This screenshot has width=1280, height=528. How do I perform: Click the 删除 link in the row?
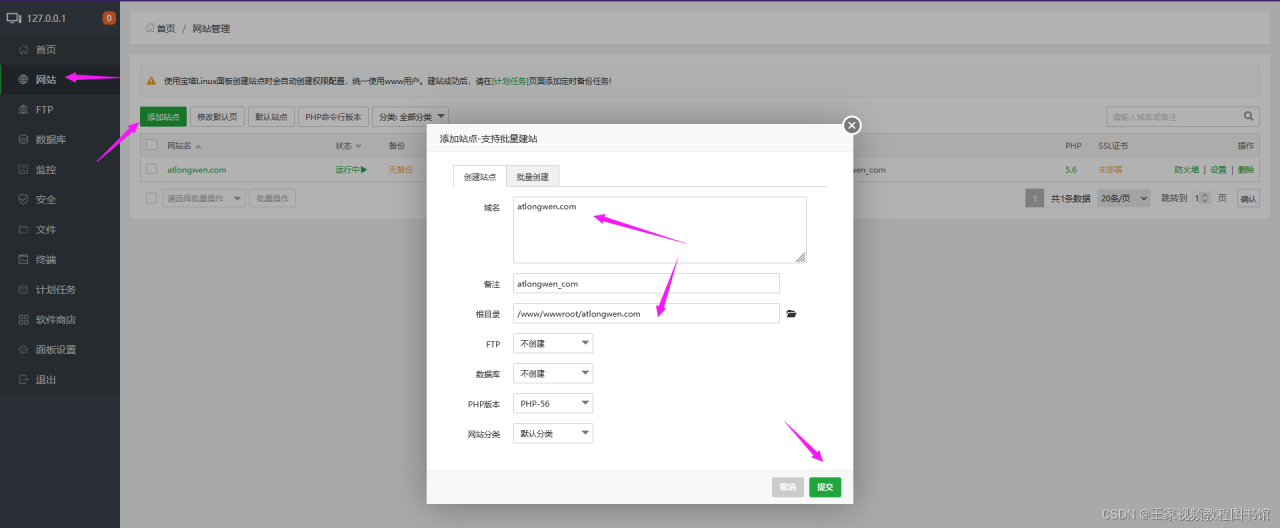click(x=1246, y=169)
